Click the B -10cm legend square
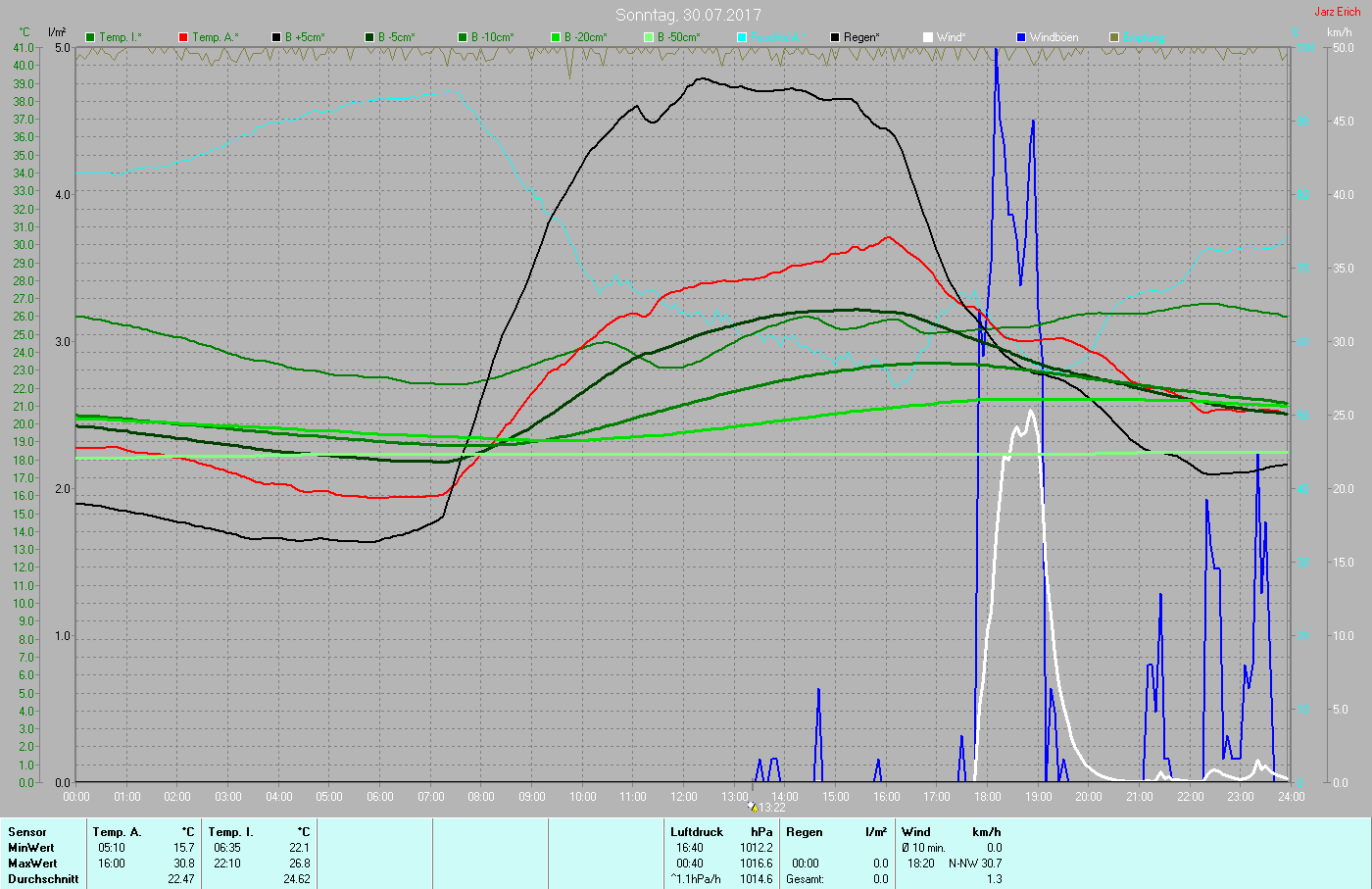Screen dimensions: 1372x889 point(464,37)
